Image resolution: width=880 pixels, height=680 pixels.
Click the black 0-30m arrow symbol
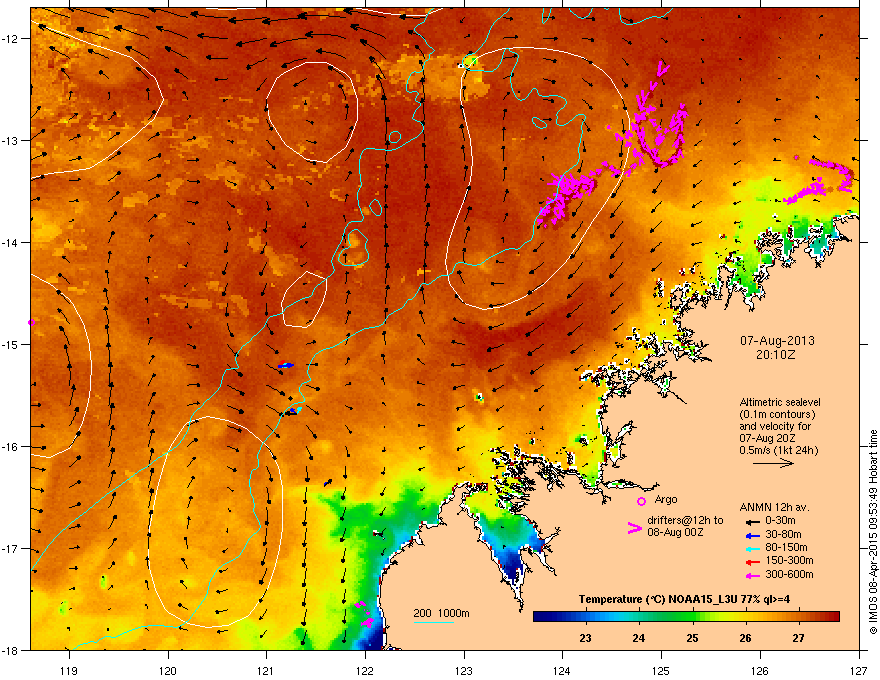coord(753,522)
